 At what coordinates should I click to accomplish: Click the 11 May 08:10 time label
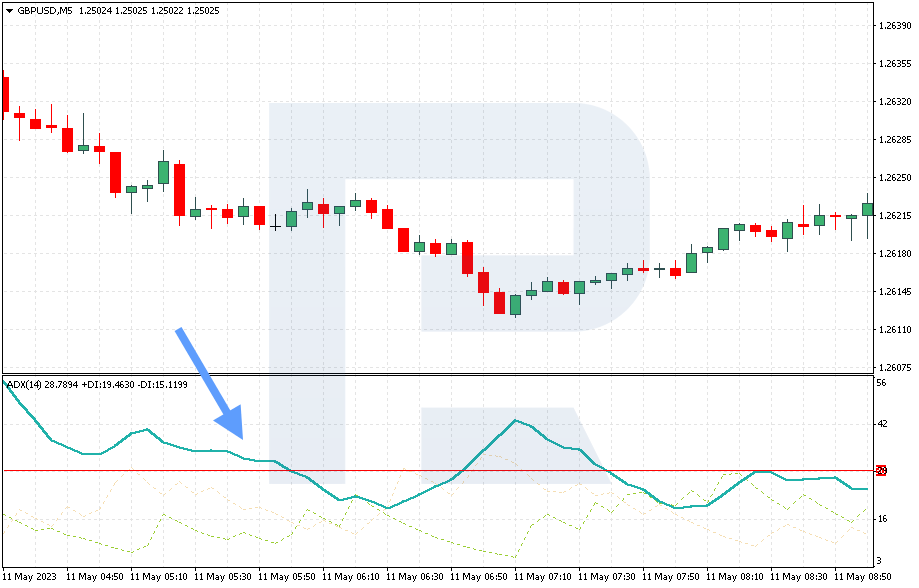pos(734,577)
